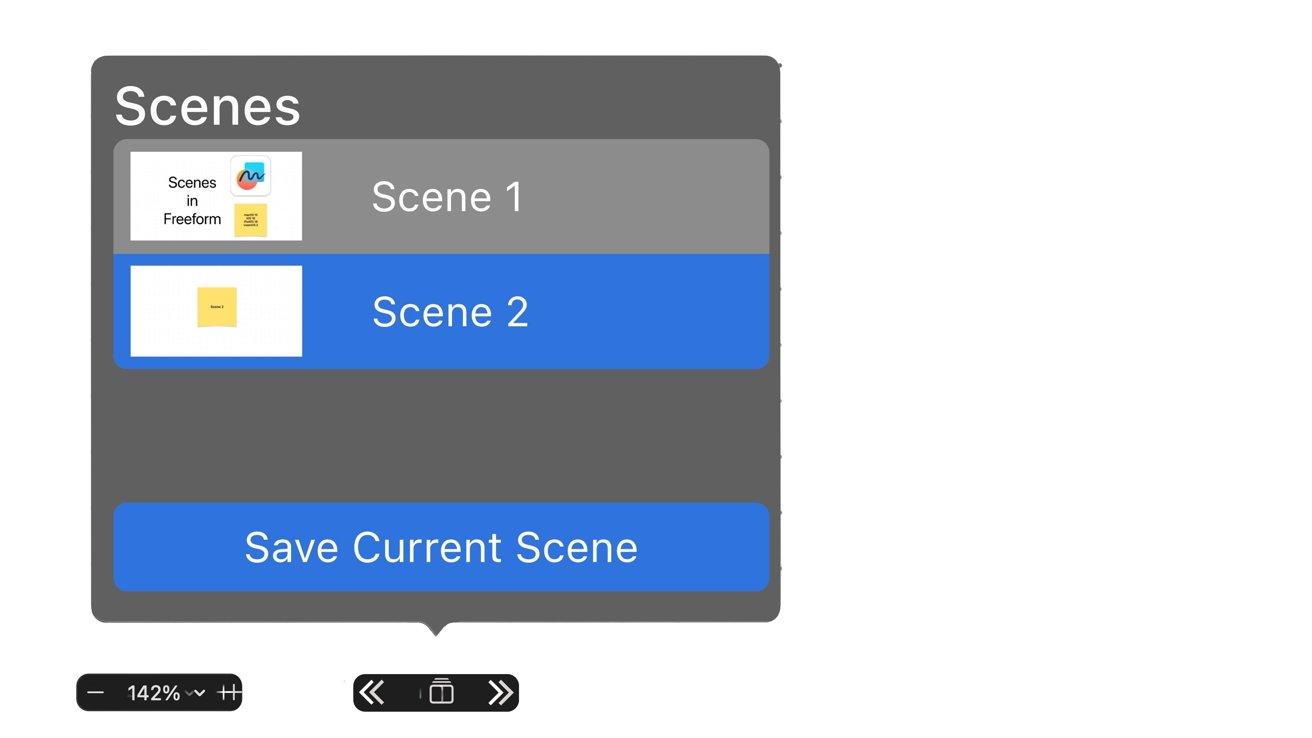The height and width of the screenshot is (738, 1312).
Task: Go to the previous scene
Action: pyautogui.click(x=372, y=692)
